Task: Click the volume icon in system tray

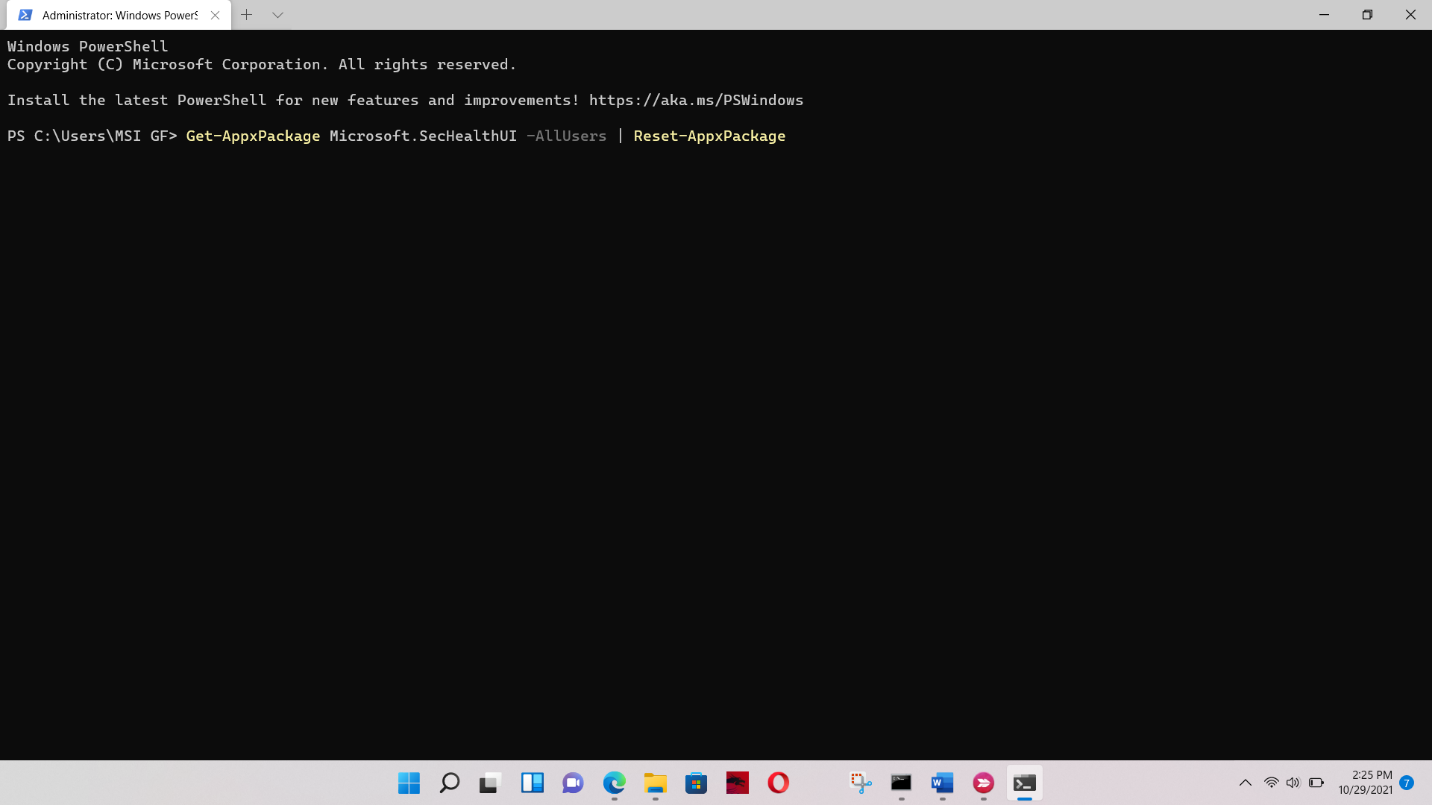Action: point(1292,783)
